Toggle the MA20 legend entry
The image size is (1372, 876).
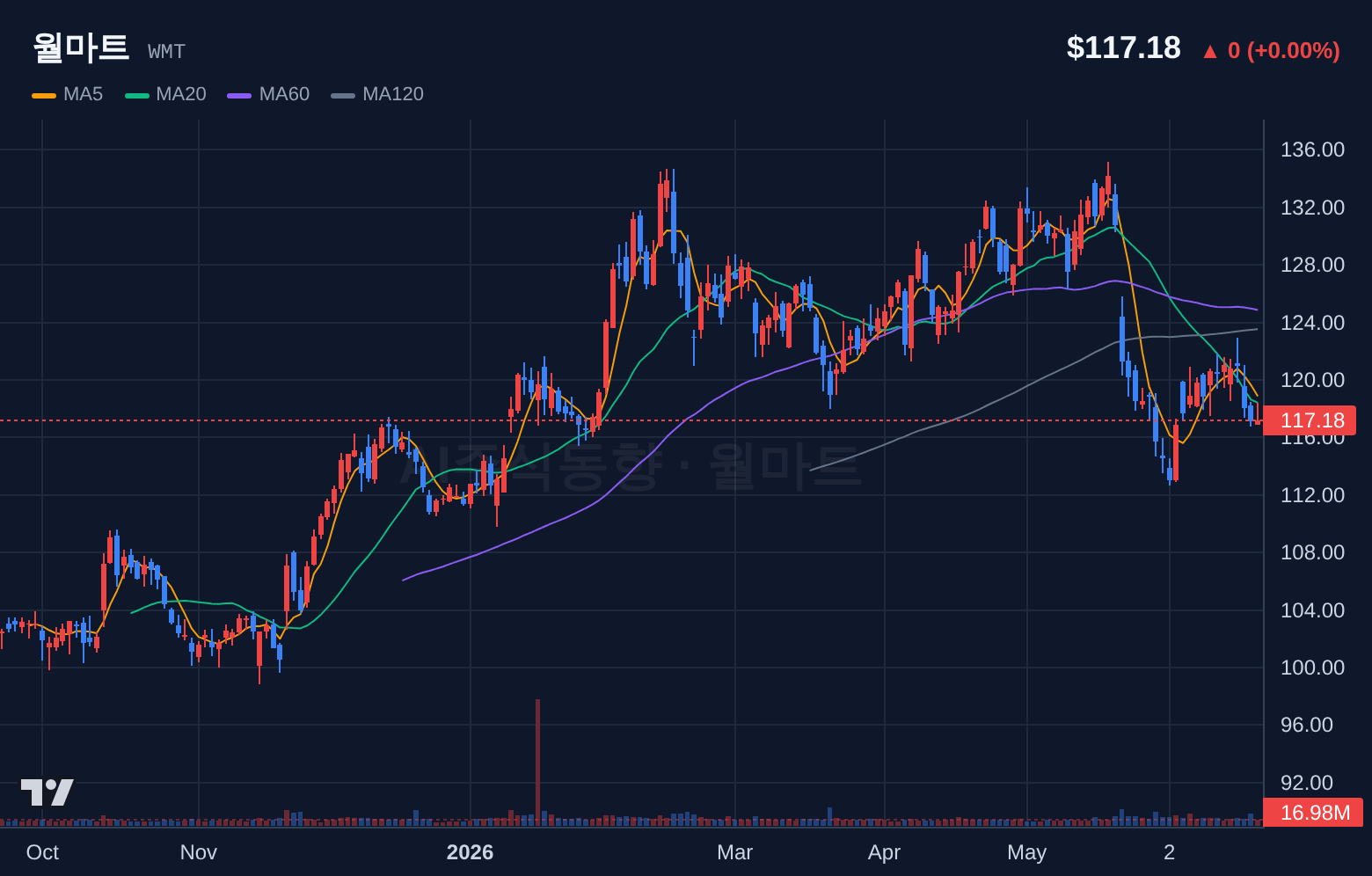click(166, 94)
